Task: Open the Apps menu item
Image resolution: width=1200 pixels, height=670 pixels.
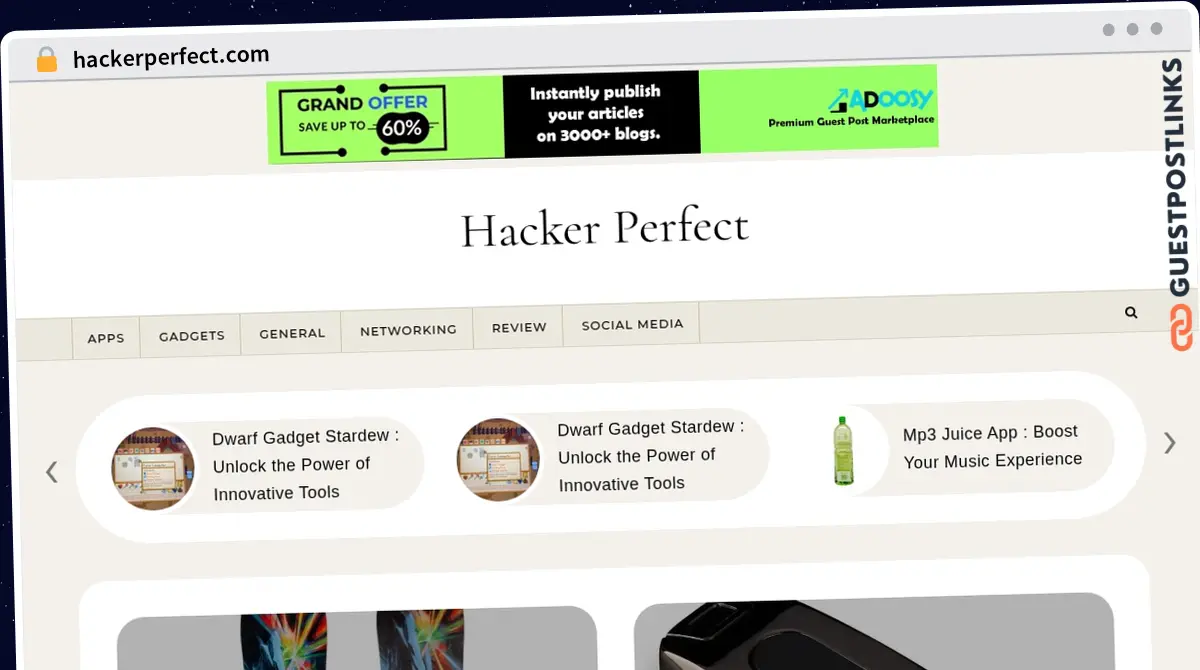Action: pyautogui.click(x=106, y=338)
